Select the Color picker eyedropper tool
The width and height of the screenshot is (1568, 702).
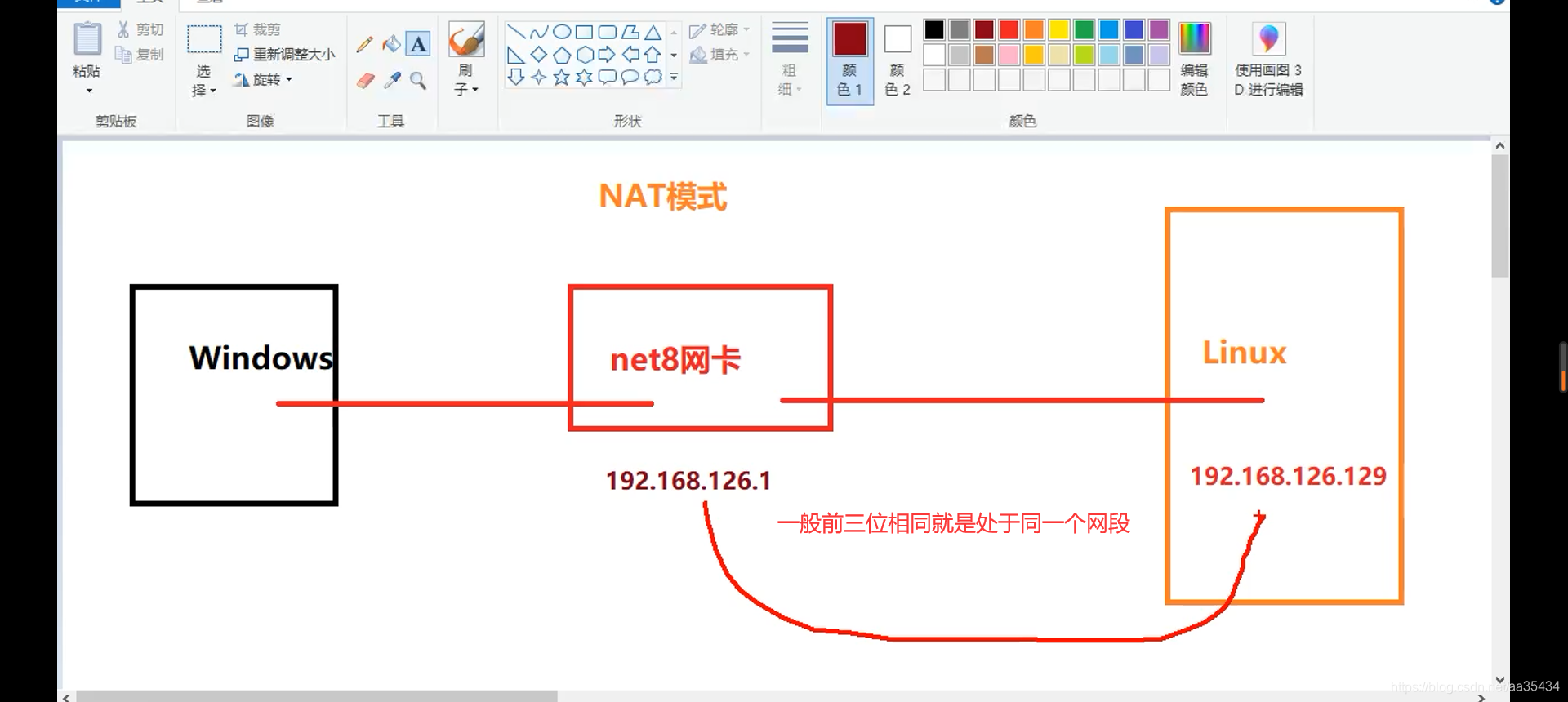392,80
